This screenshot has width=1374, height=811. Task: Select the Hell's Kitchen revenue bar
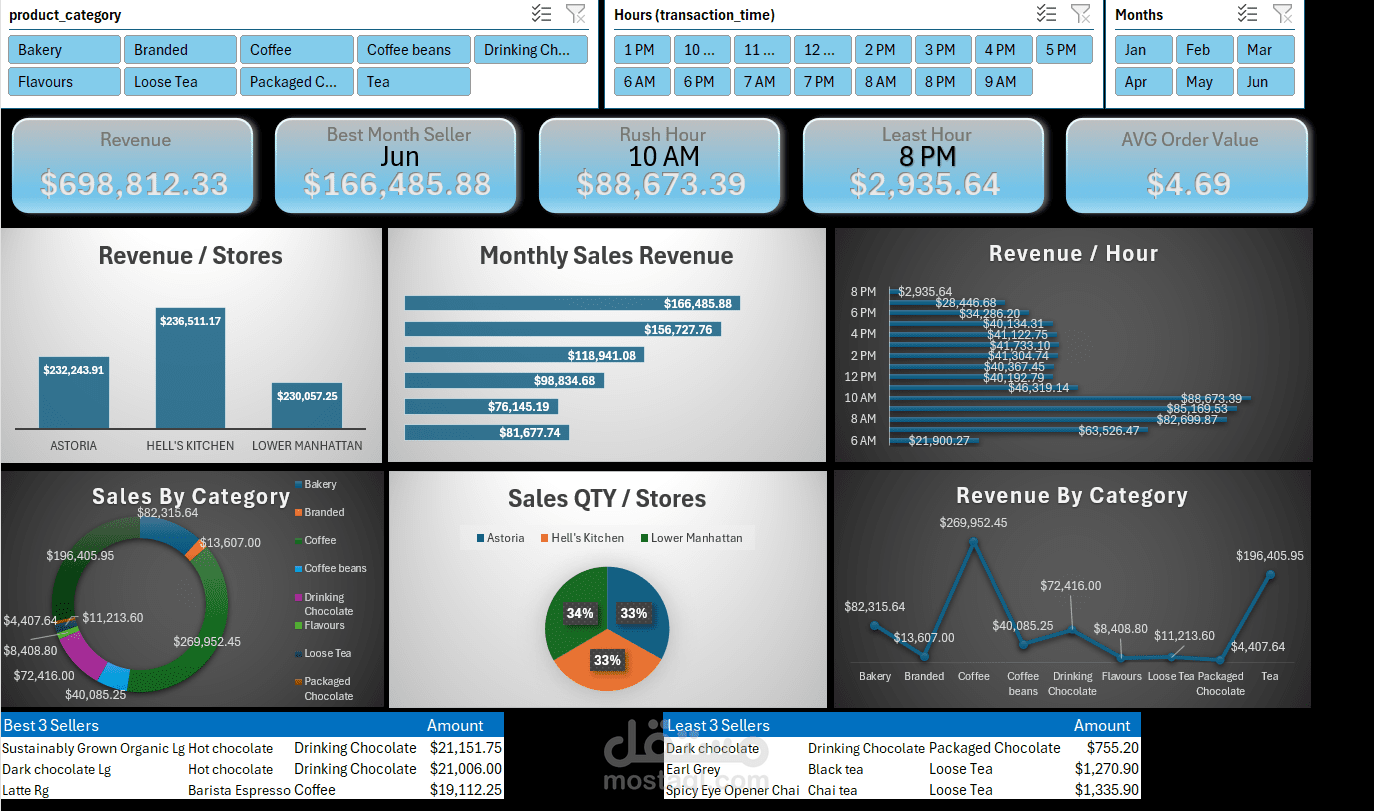(x=190, y=368)
